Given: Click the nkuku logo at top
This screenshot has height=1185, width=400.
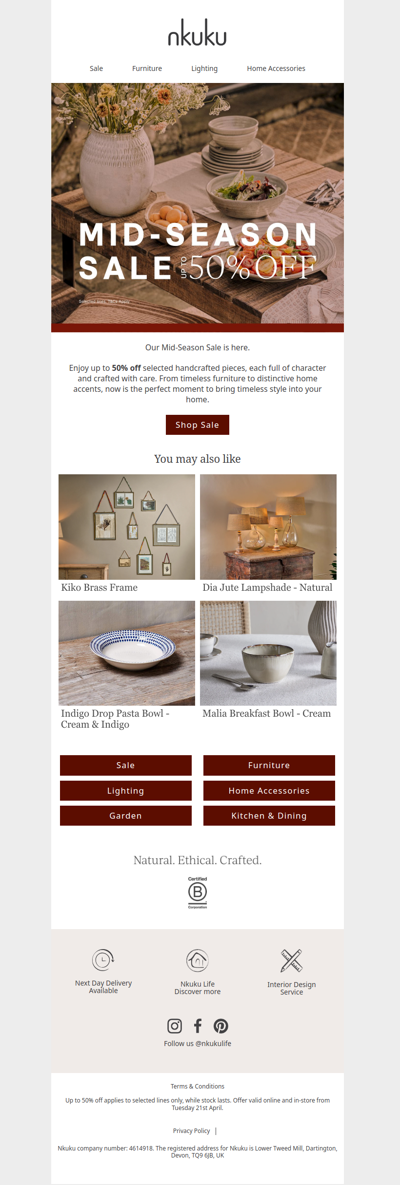Looking at the screenshot, I should pos(197,35).
